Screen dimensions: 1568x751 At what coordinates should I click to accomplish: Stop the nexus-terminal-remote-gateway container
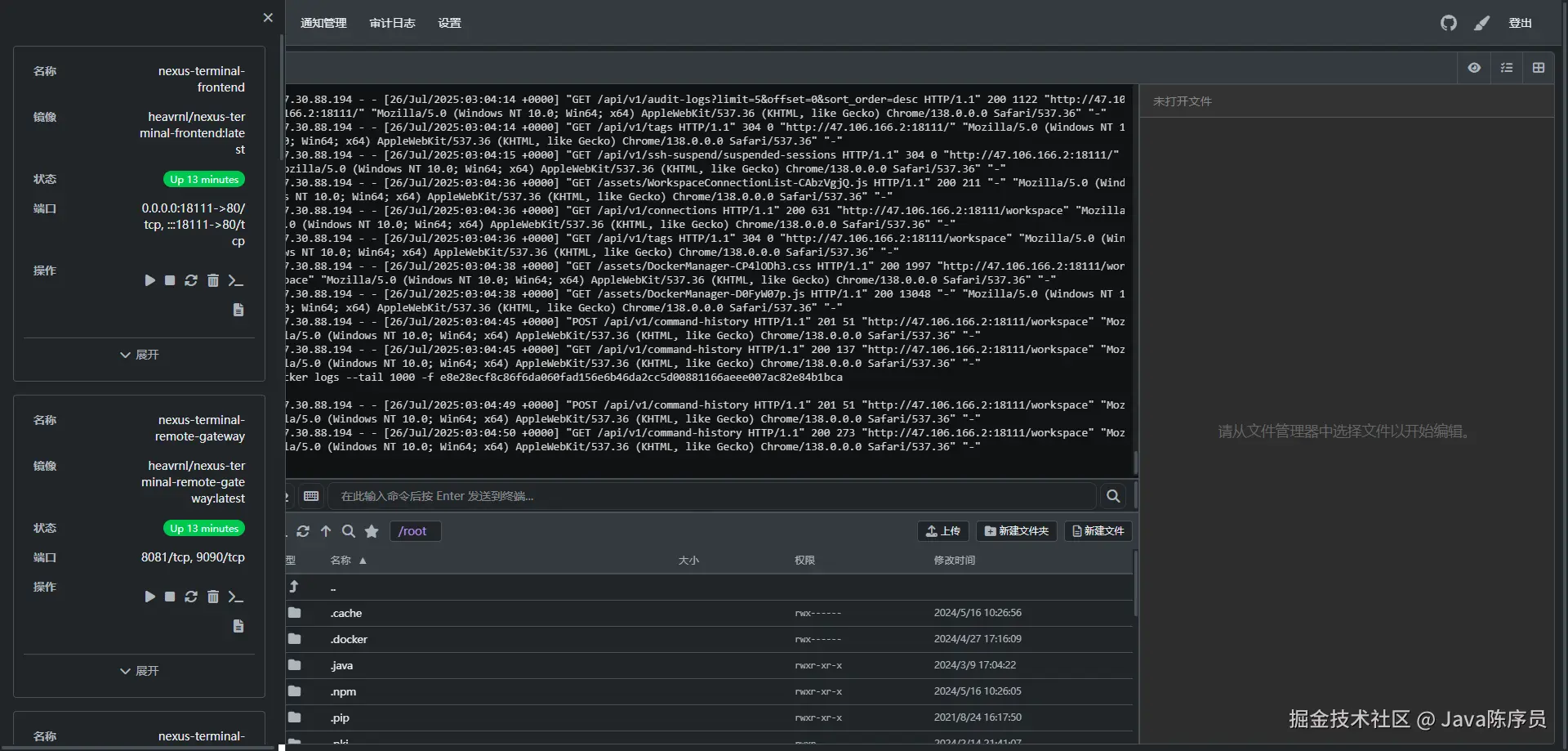tap(170, 597)
